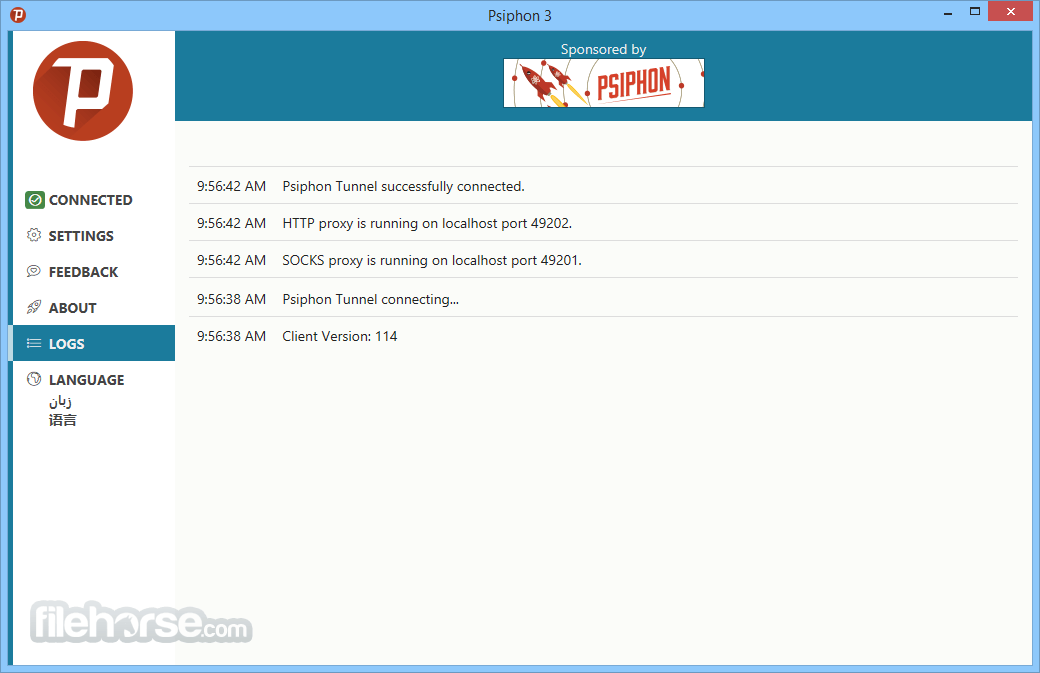Click the Logs list icon
1040x673 pixels.
(x=34, y=343)
